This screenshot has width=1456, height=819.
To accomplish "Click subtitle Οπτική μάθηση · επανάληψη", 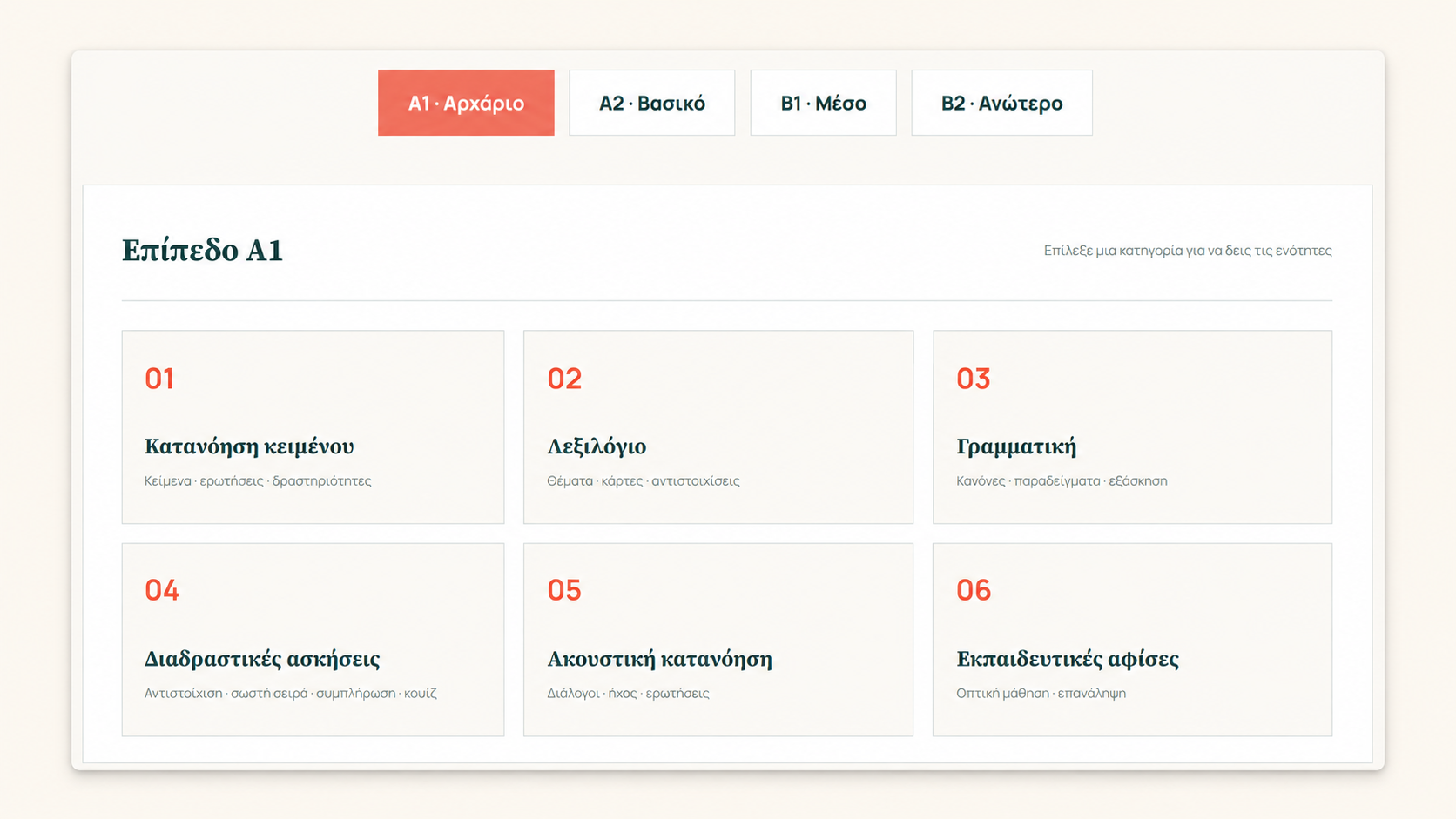I will coord(1041,694).
